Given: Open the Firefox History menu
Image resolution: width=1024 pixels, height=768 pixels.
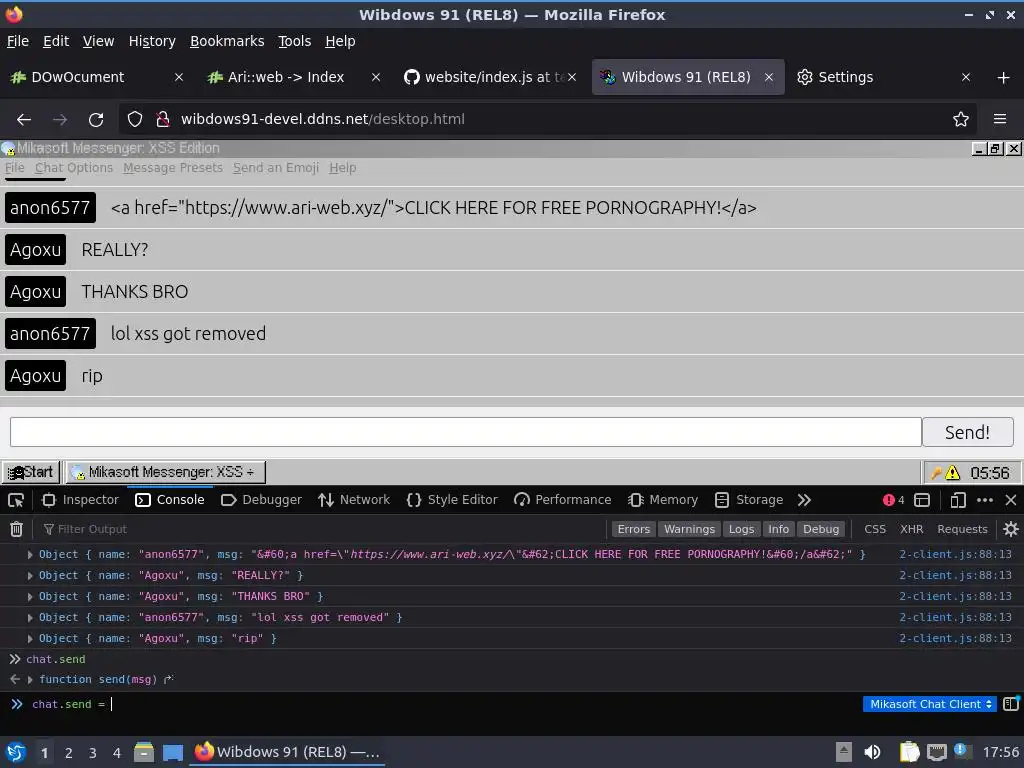Looking at the screenshot, I should click(x=152, y=41).
